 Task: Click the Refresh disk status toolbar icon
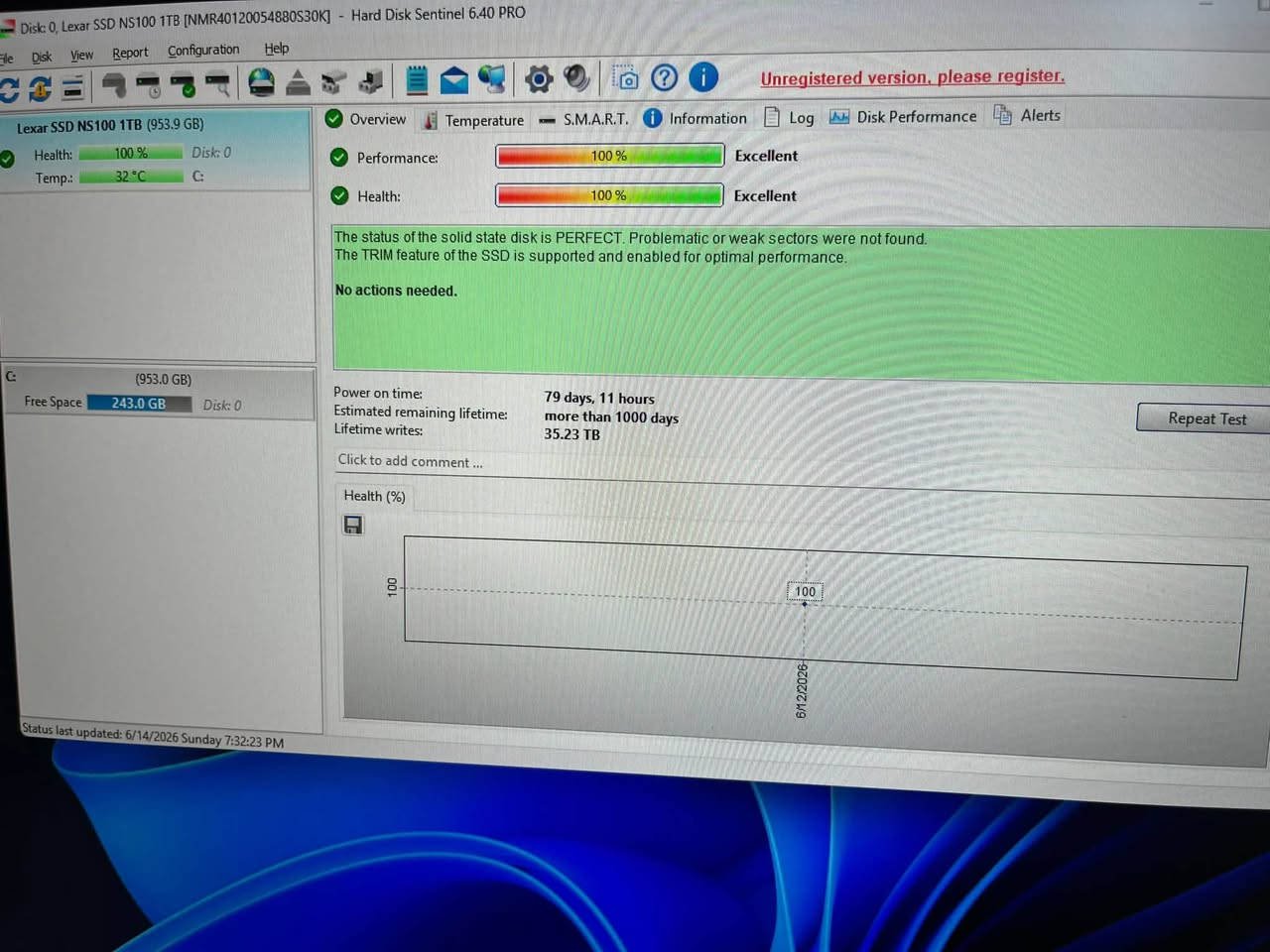coord(9,89)
